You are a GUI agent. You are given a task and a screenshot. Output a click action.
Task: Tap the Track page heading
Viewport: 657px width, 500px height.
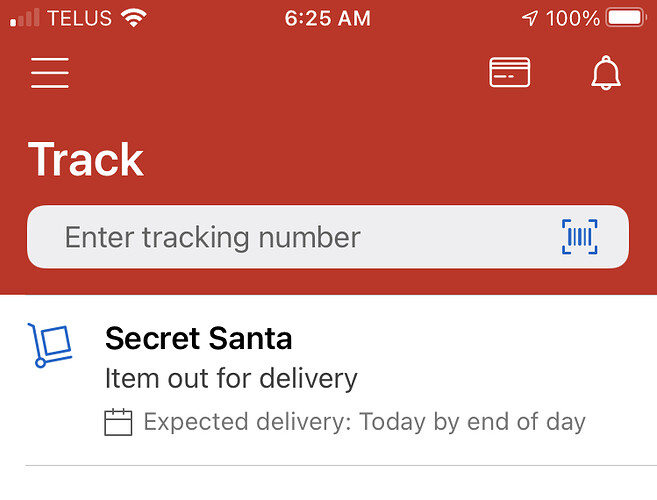click(x=86, y=159)
